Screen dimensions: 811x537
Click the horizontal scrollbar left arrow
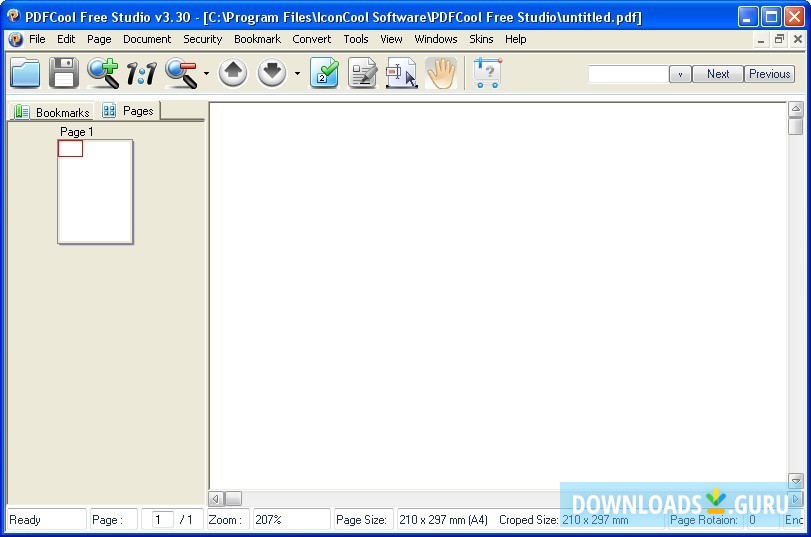click(216, 499)
